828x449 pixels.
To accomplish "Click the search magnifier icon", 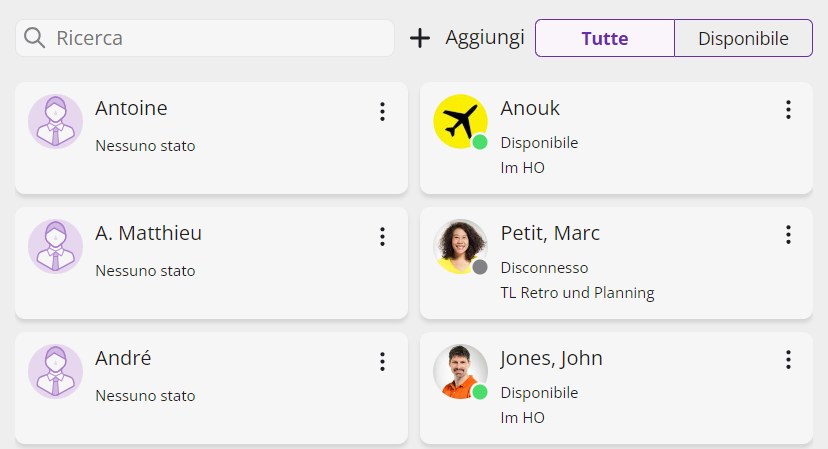I will point(35,38).
